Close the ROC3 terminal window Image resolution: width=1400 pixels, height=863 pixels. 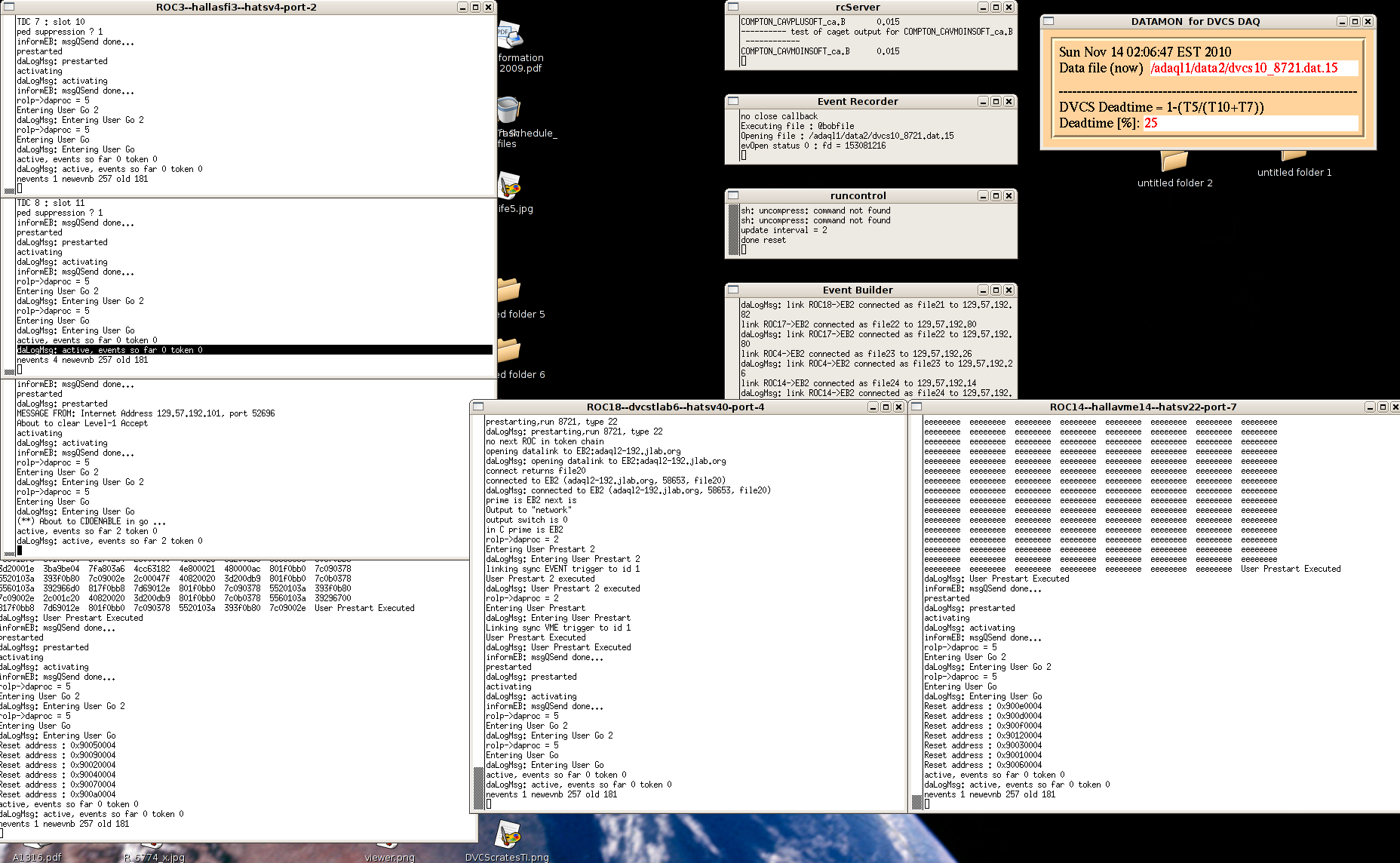(x=488, y=7)
